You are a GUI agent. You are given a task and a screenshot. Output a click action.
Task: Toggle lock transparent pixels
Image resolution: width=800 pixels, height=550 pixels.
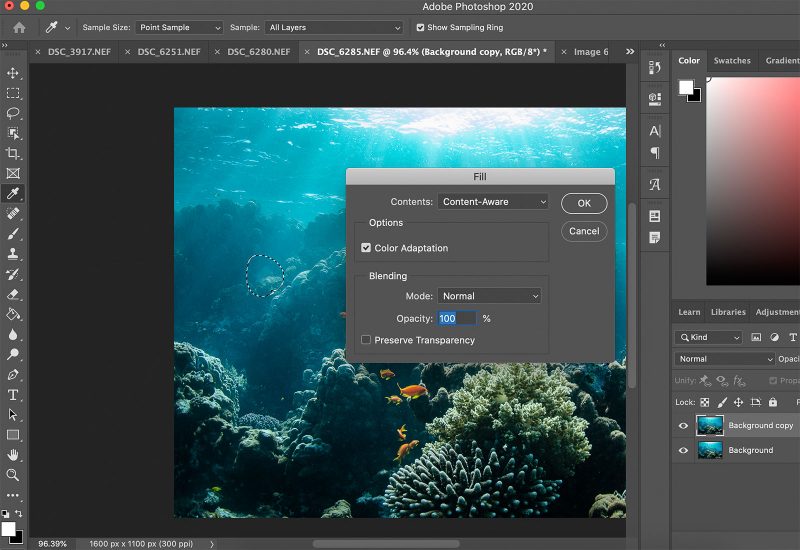[x=705, y=402]
